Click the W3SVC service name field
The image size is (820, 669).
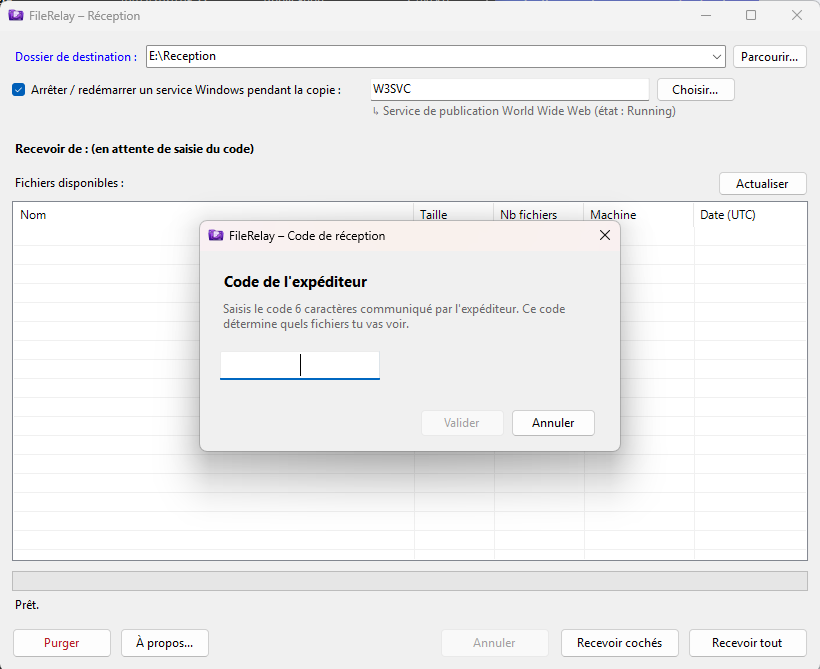coord(510,89)
